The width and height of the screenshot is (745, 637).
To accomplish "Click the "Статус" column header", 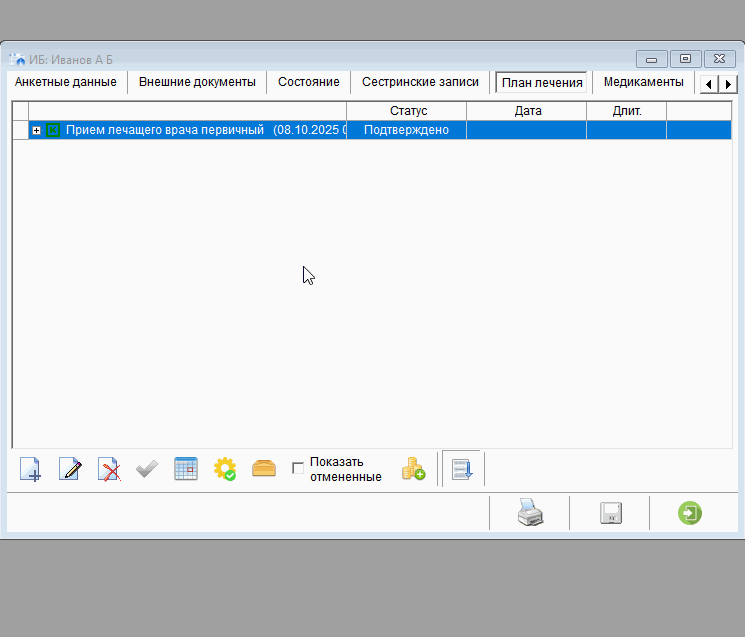I will (407, 111).
